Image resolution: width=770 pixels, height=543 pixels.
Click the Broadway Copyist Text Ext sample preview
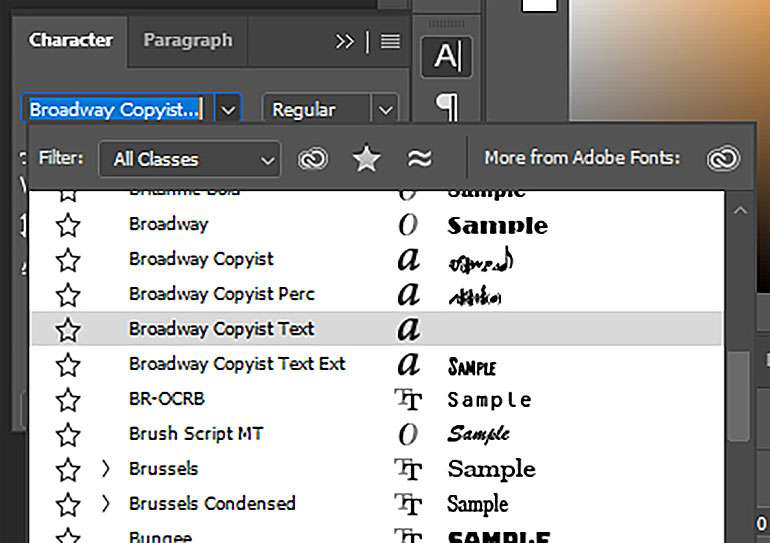(472, 367)
